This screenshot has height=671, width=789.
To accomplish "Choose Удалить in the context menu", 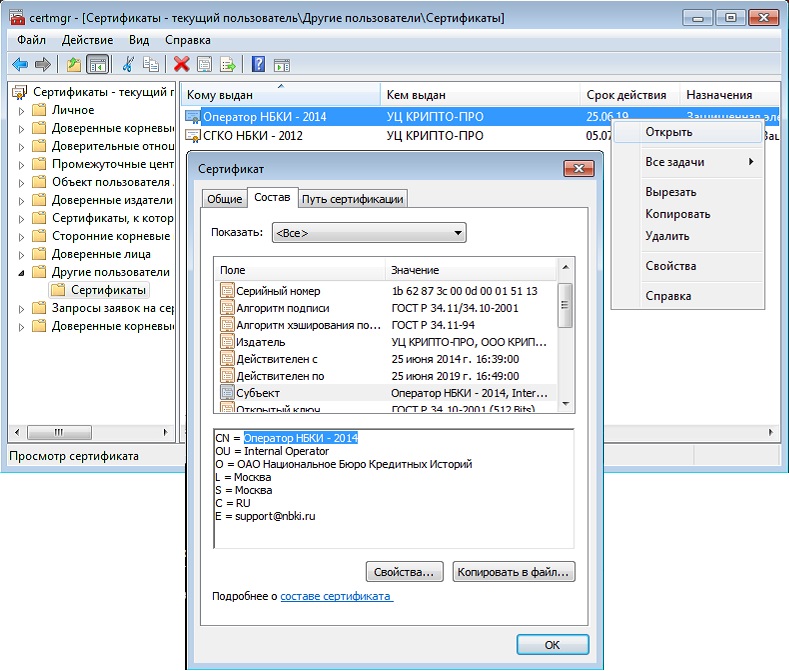I will point(687,236).
